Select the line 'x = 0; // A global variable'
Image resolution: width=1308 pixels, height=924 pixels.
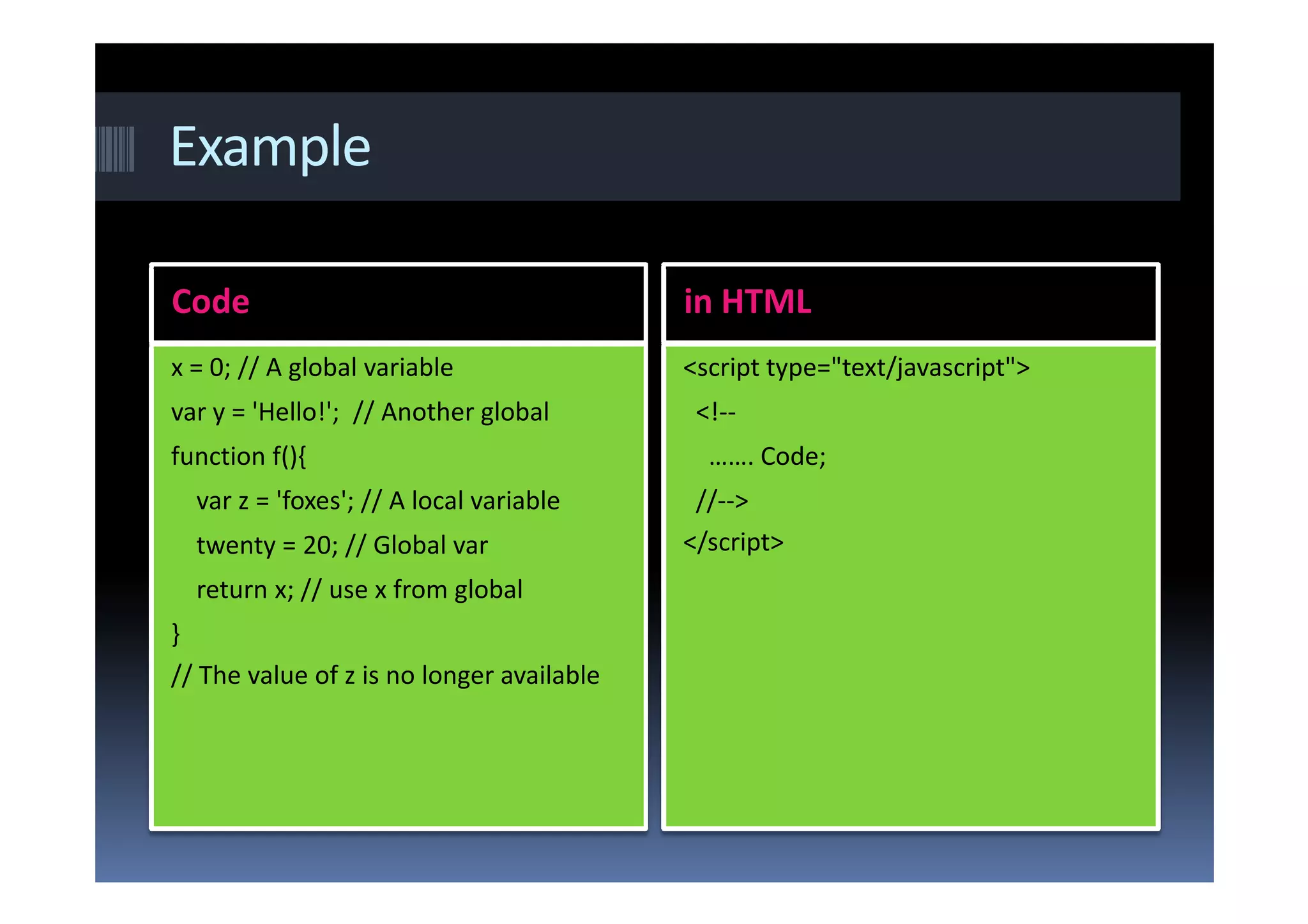312,368
